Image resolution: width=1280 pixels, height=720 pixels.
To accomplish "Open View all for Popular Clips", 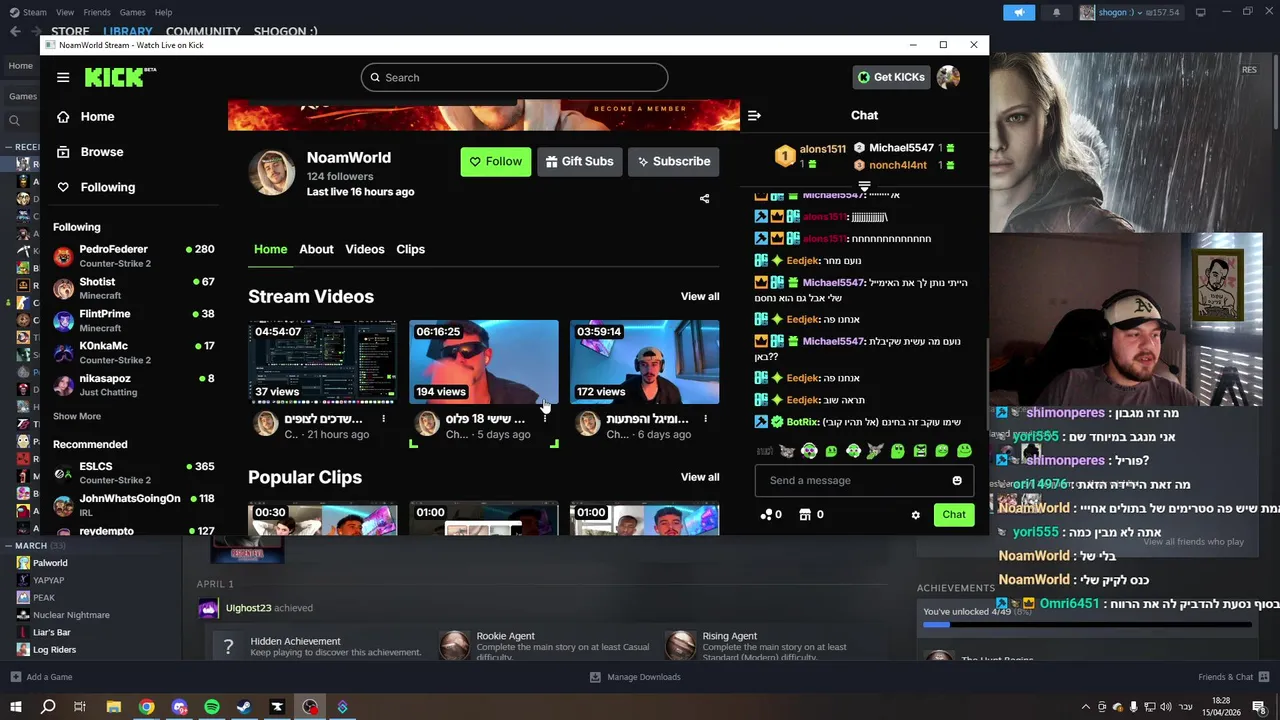I will click(x=700, y=477).
